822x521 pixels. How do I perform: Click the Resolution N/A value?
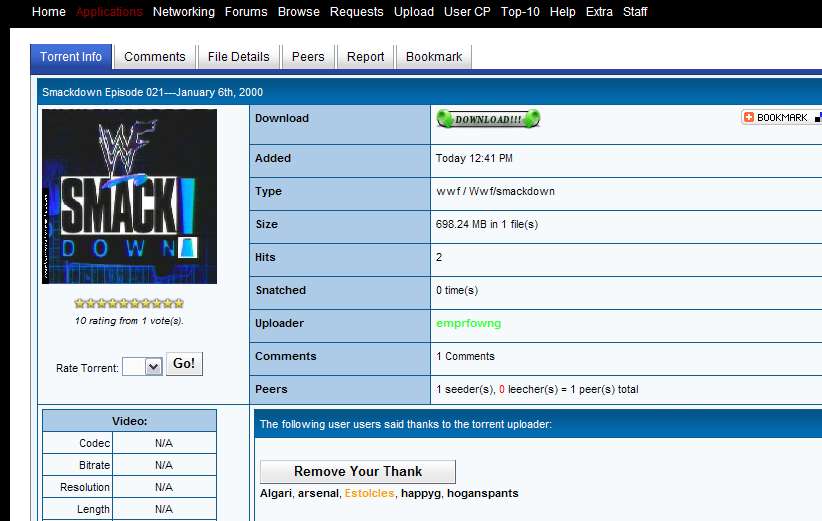pyautogui.click(x=164, y=487)
